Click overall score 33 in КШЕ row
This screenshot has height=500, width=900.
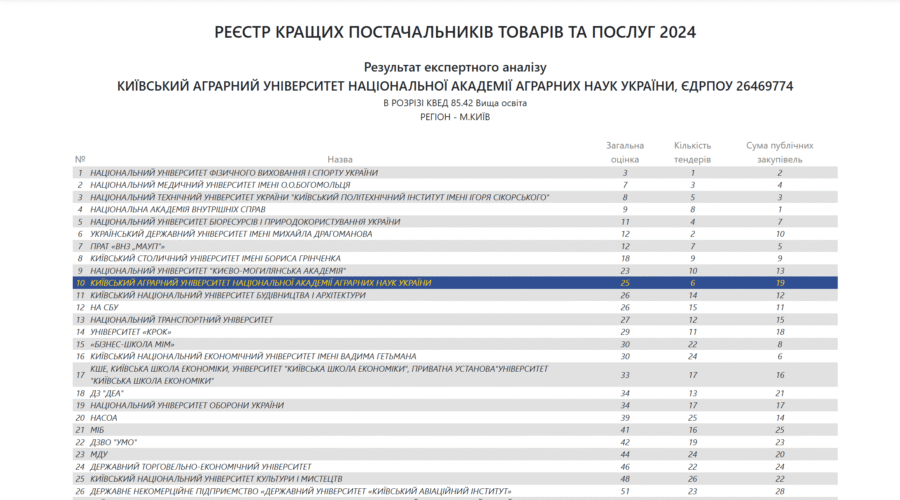point(625,375)
